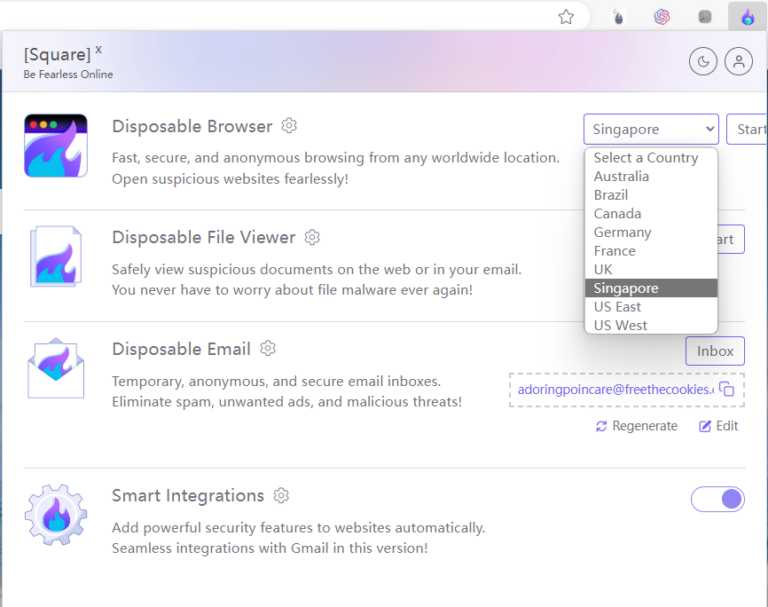Disable the Smart Integrations switch
The width and height of the screenshot is (768, 607).
coord(718,499)
